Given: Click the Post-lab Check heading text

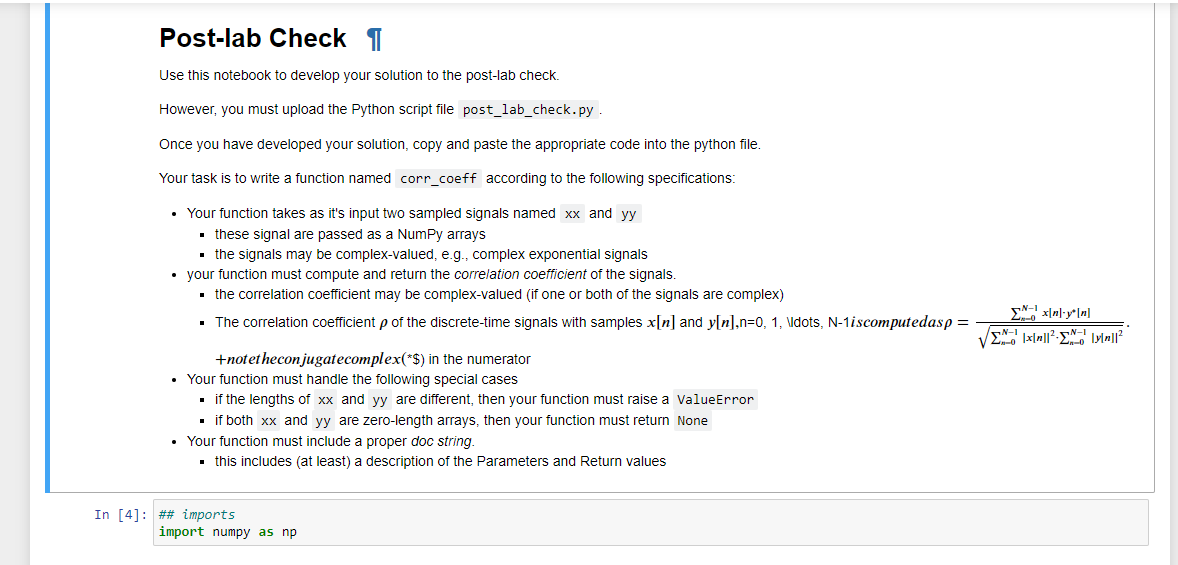Looking at the screenshot, I should coord(253,38).
